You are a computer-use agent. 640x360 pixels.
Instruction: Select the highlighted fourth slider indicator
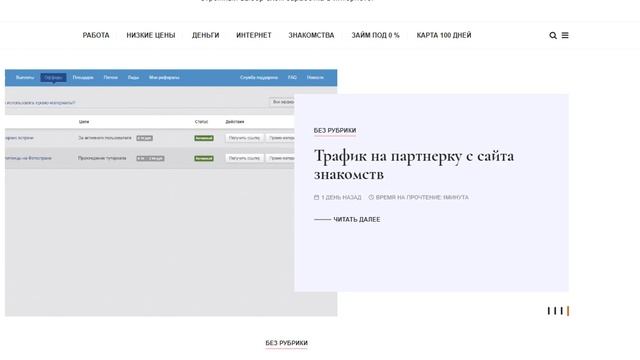[x=568, y=311]
